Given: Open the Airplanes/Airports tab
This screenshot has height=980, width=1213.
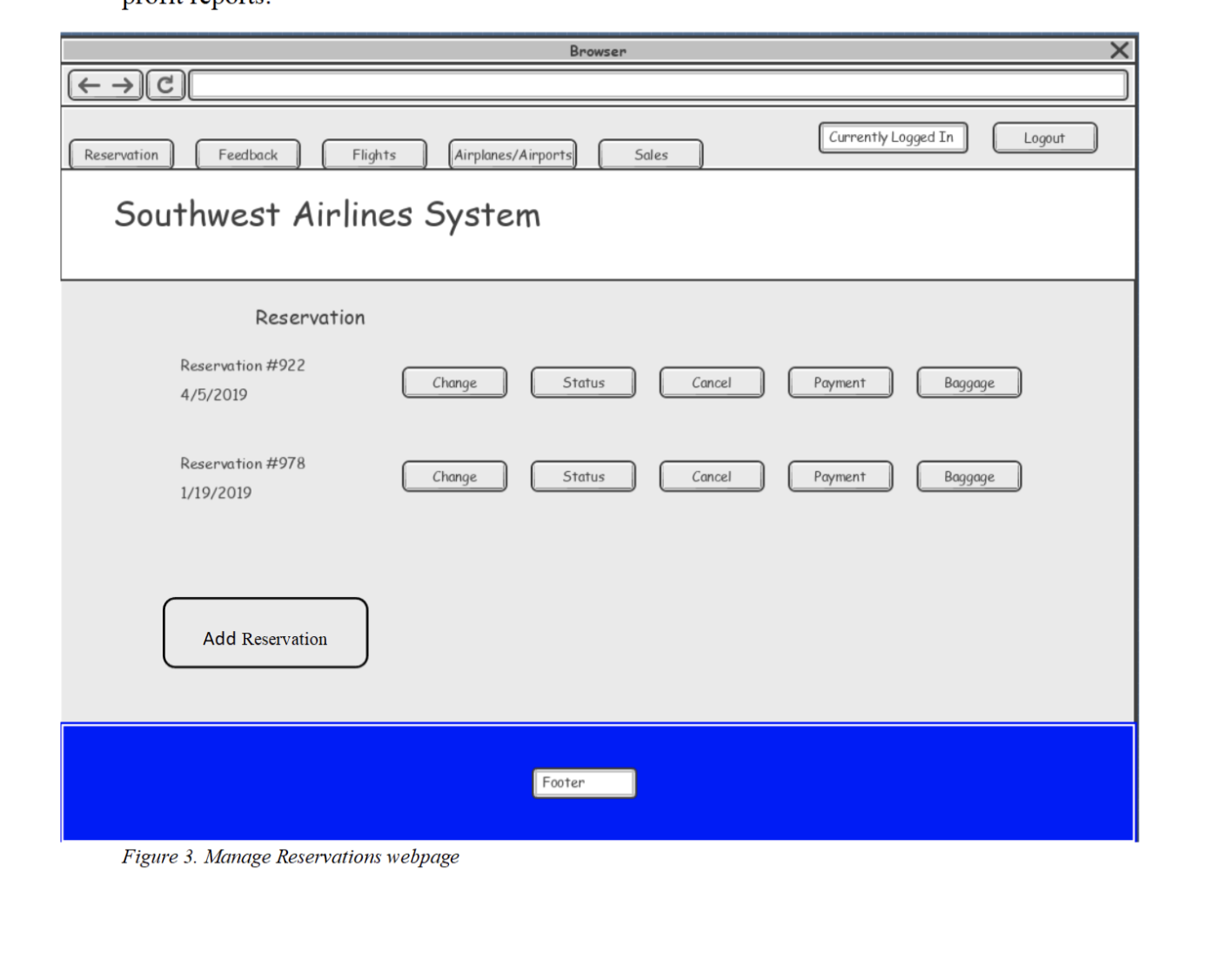Looking at the screenshot, I should point(512,154).
